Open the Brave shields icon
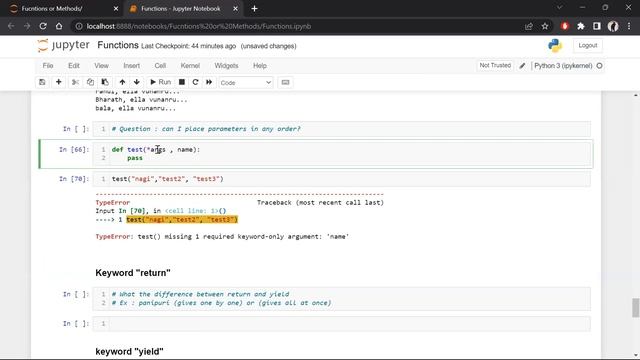640x360 pixels. point(565,26)
